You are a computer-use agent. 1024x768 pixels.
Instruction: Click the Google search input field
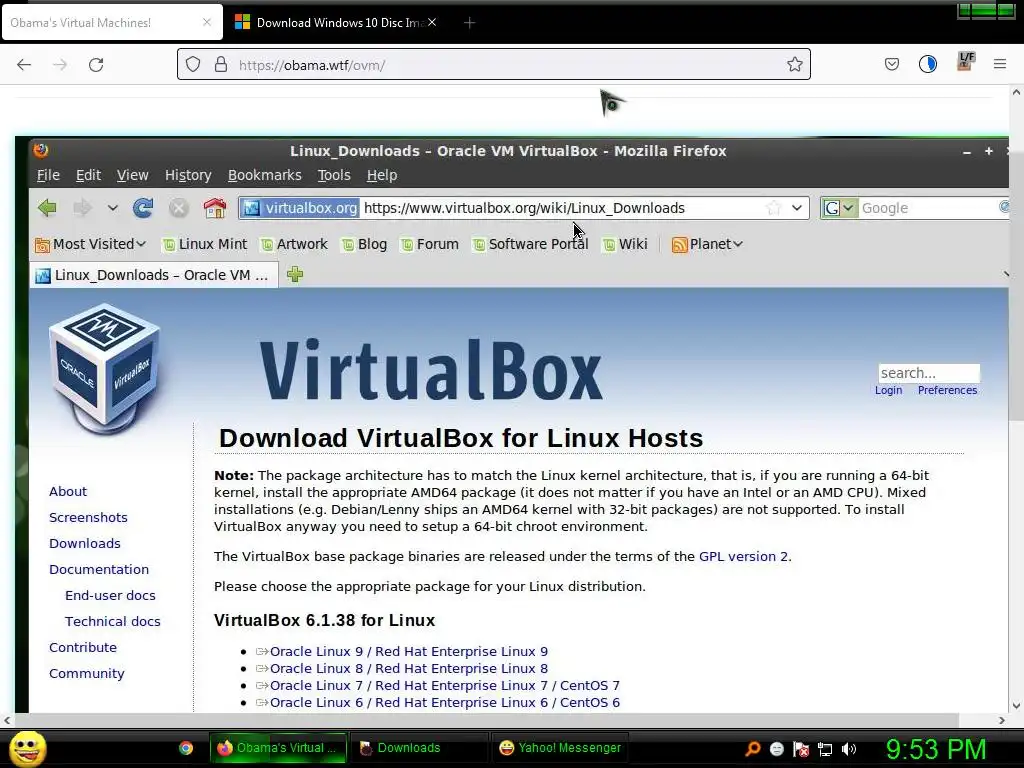[927, 208]
